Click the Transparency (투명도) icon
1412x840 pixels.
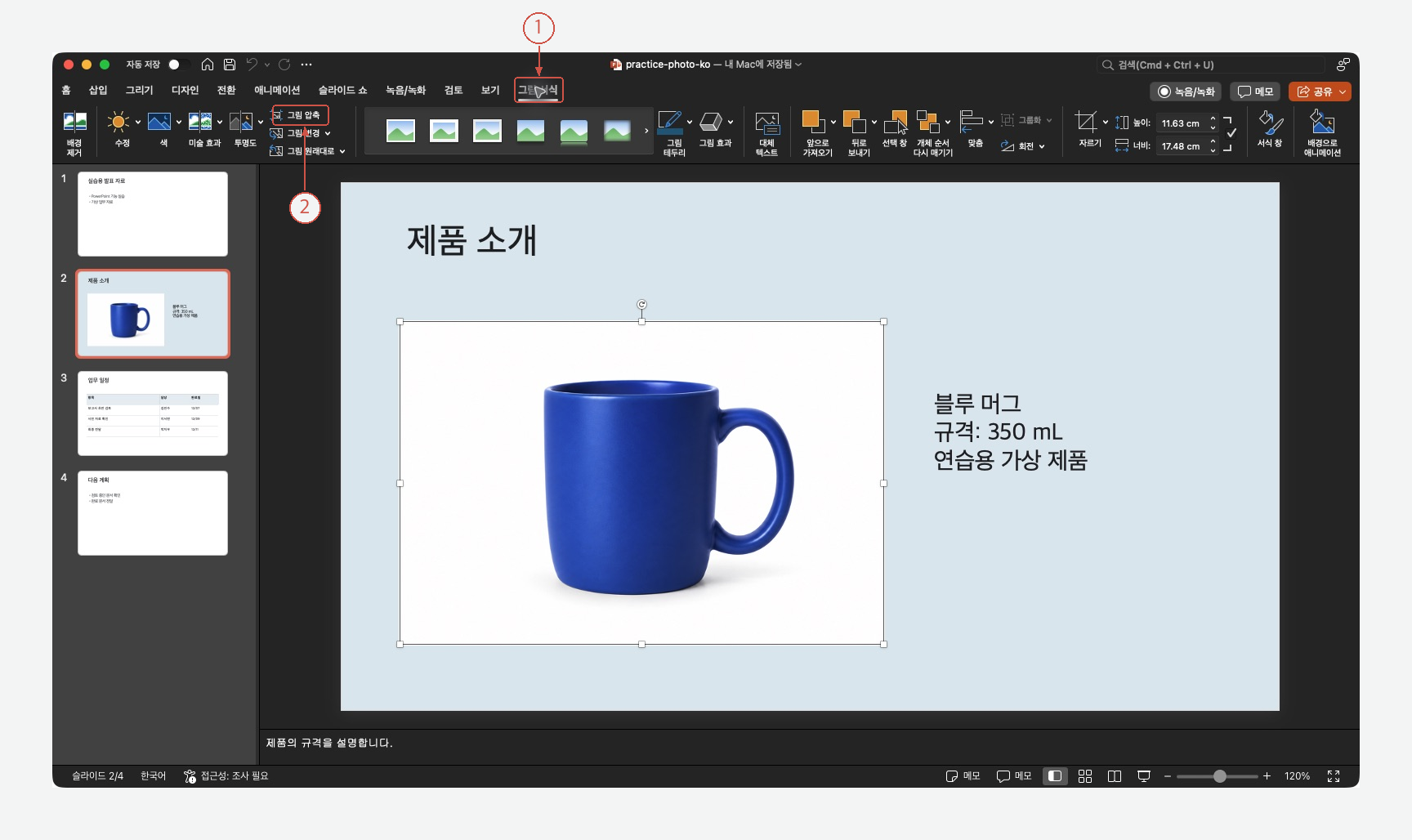(x=241, y=123)
